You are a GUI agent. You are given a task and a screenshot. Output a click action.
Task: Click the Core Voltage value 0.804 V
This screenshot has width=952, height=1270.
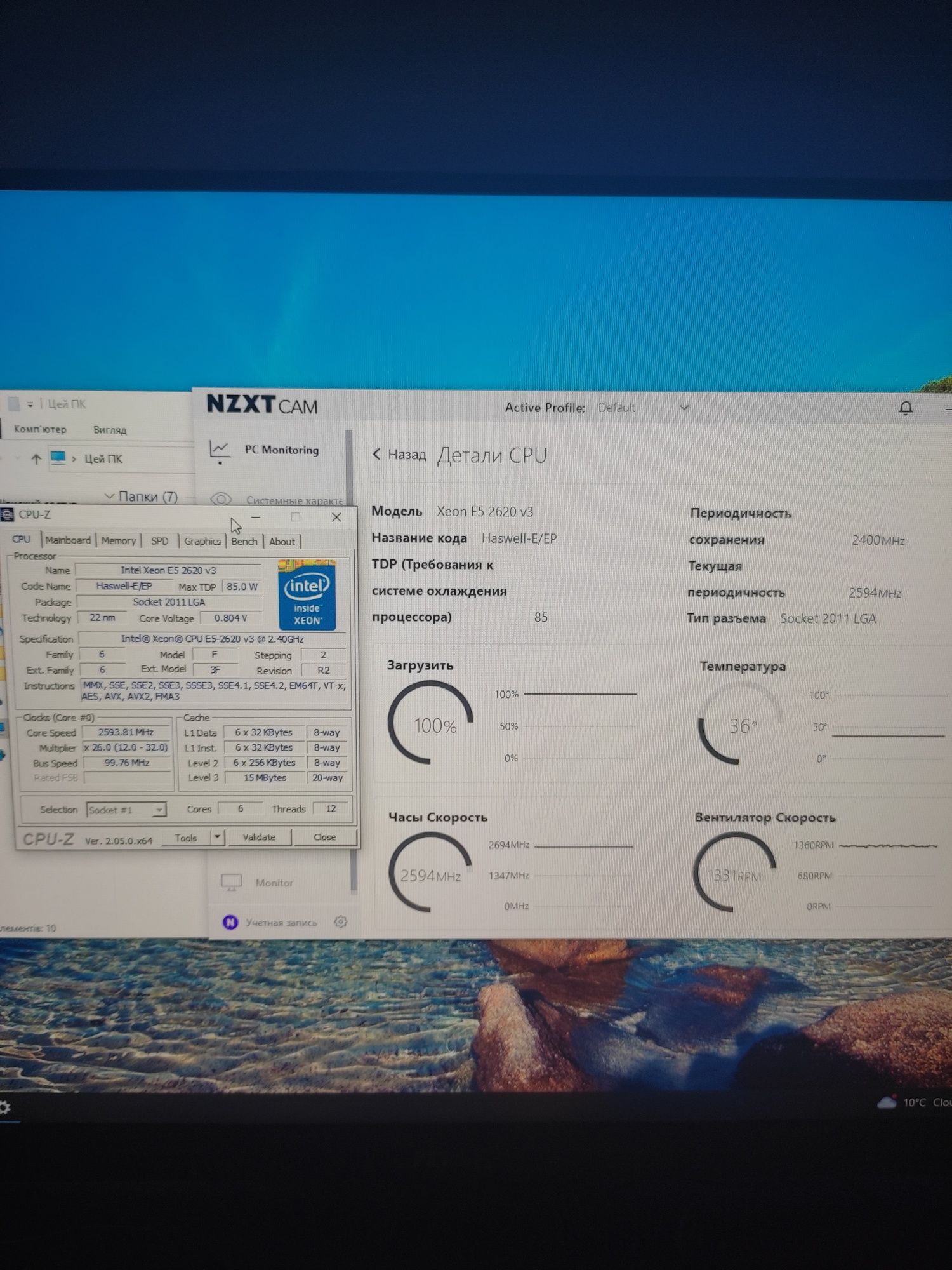pyautogui.click(x=230, y=618)
